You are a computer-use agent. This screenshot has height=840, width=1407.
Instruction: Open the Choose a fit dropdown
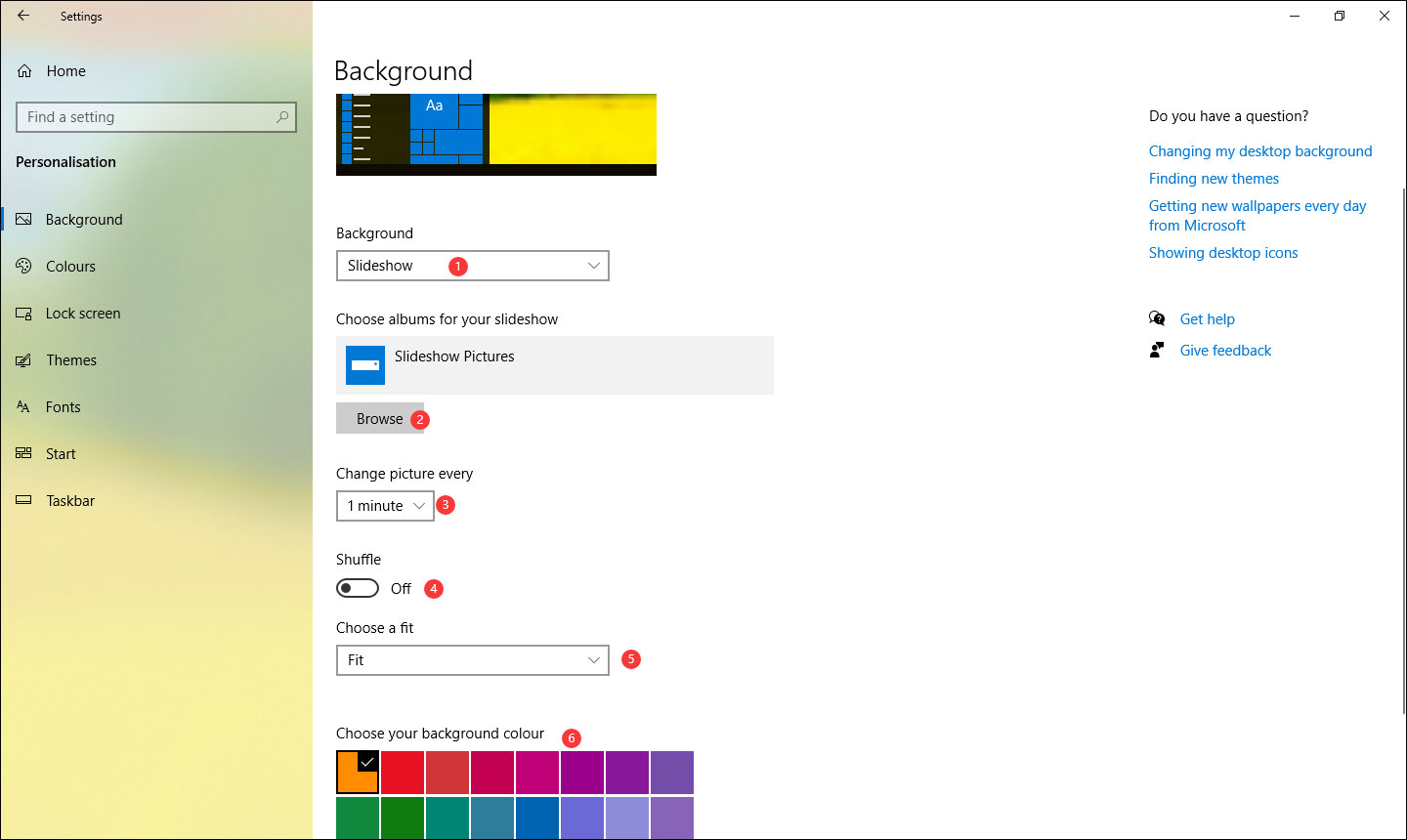pos(472,659)
